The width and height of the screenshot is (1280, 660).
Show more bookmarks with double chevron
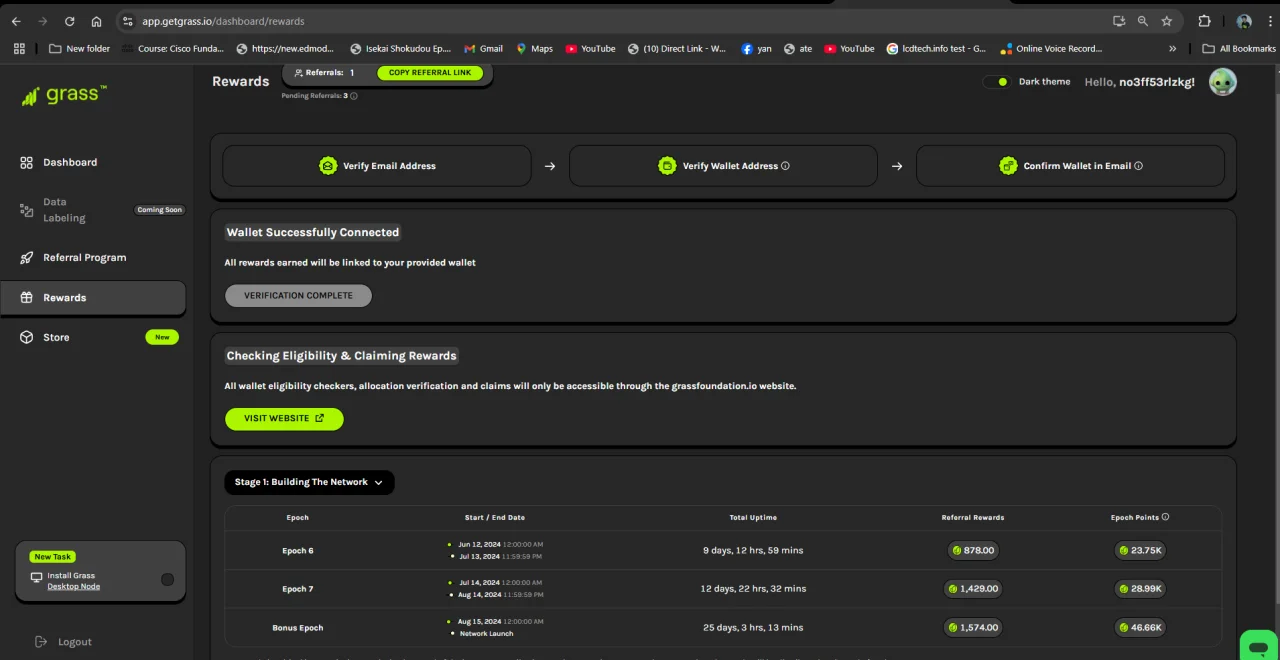(x=1172, y=48)
